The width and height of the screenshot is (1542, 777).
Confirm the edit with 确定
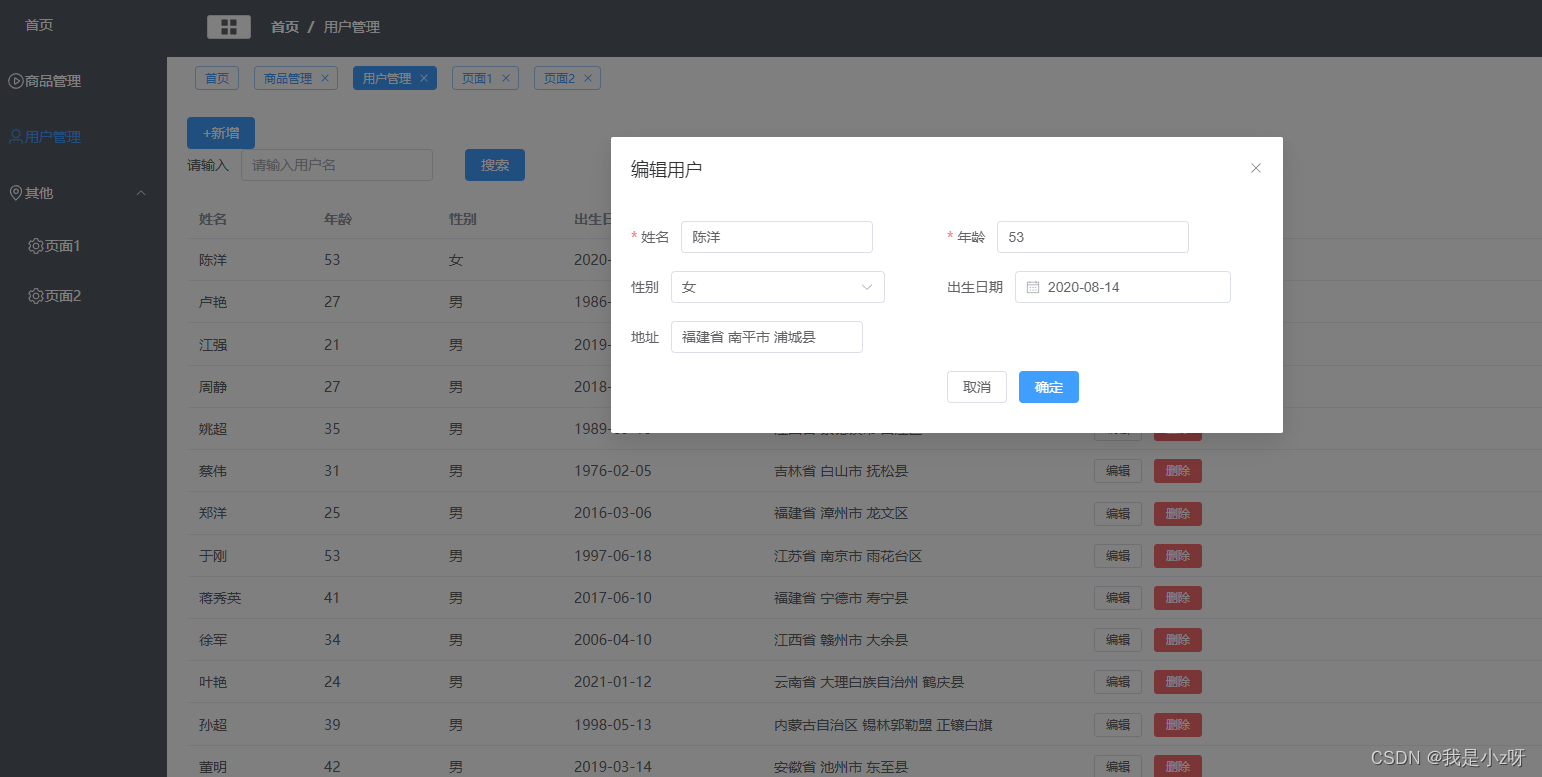[1049, 387]
